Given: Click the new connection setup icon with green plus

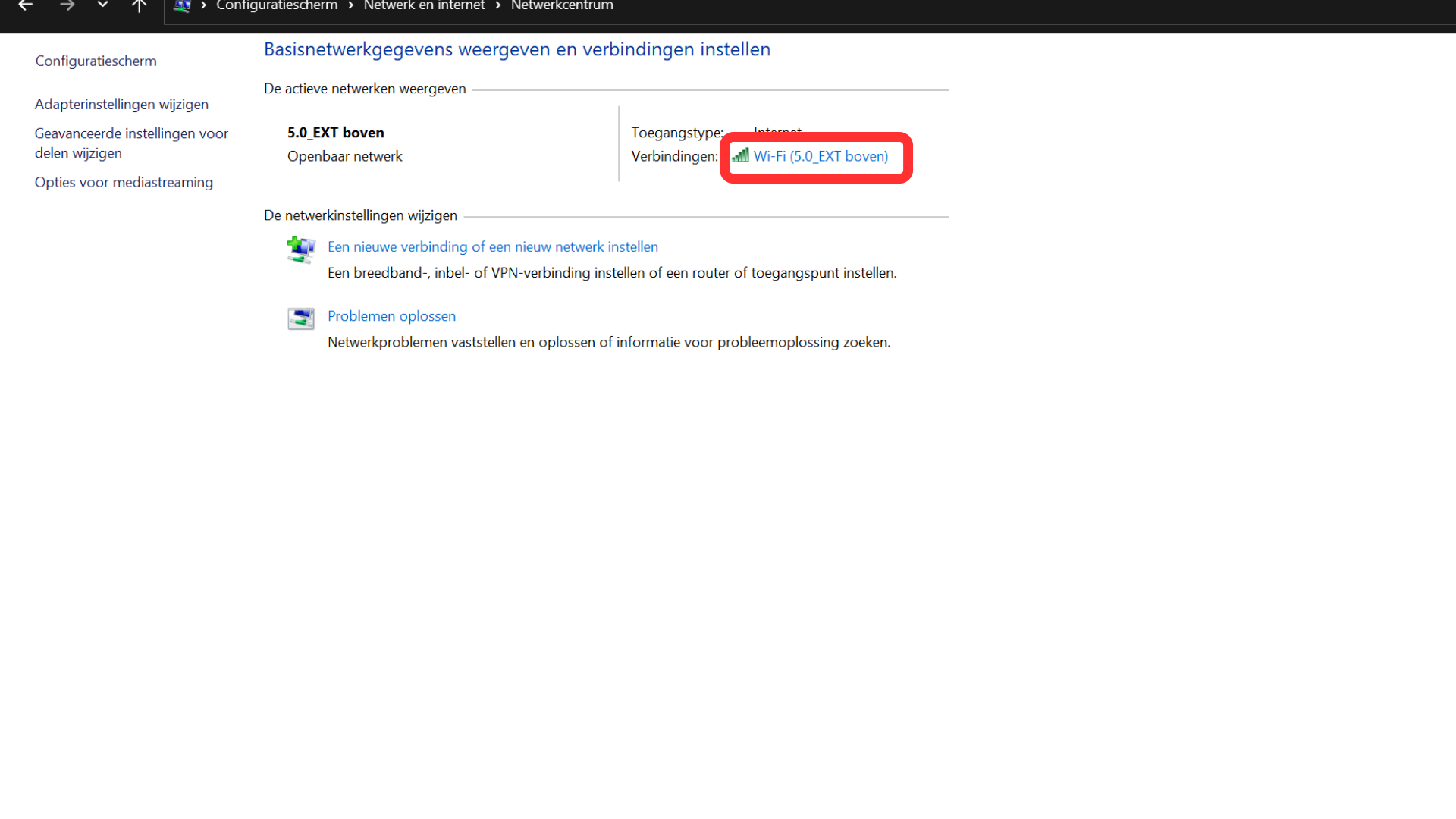Looking at the screenshot, I should pyautogui.click(x=300, y=250).
